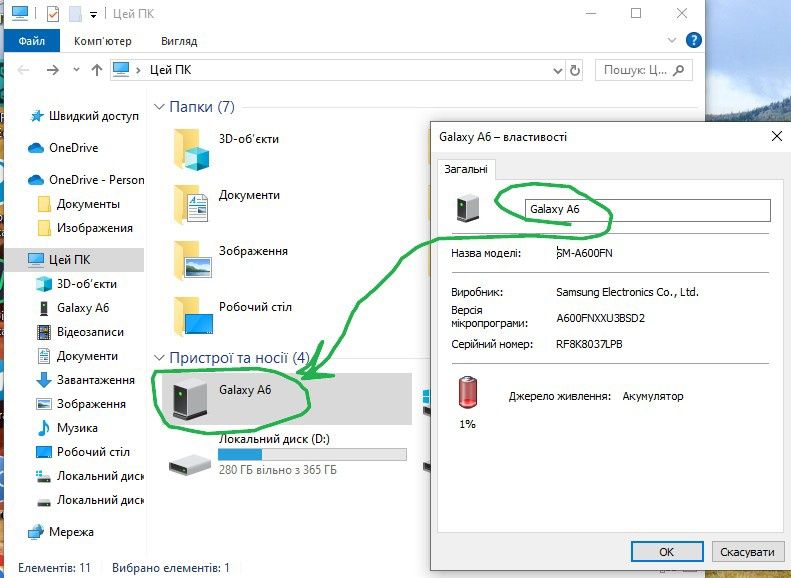Close the Galaxy A6 properties dialog
The height and width of the screenshot is (578, 791).
pyautogui.click(x=777, y=136)
